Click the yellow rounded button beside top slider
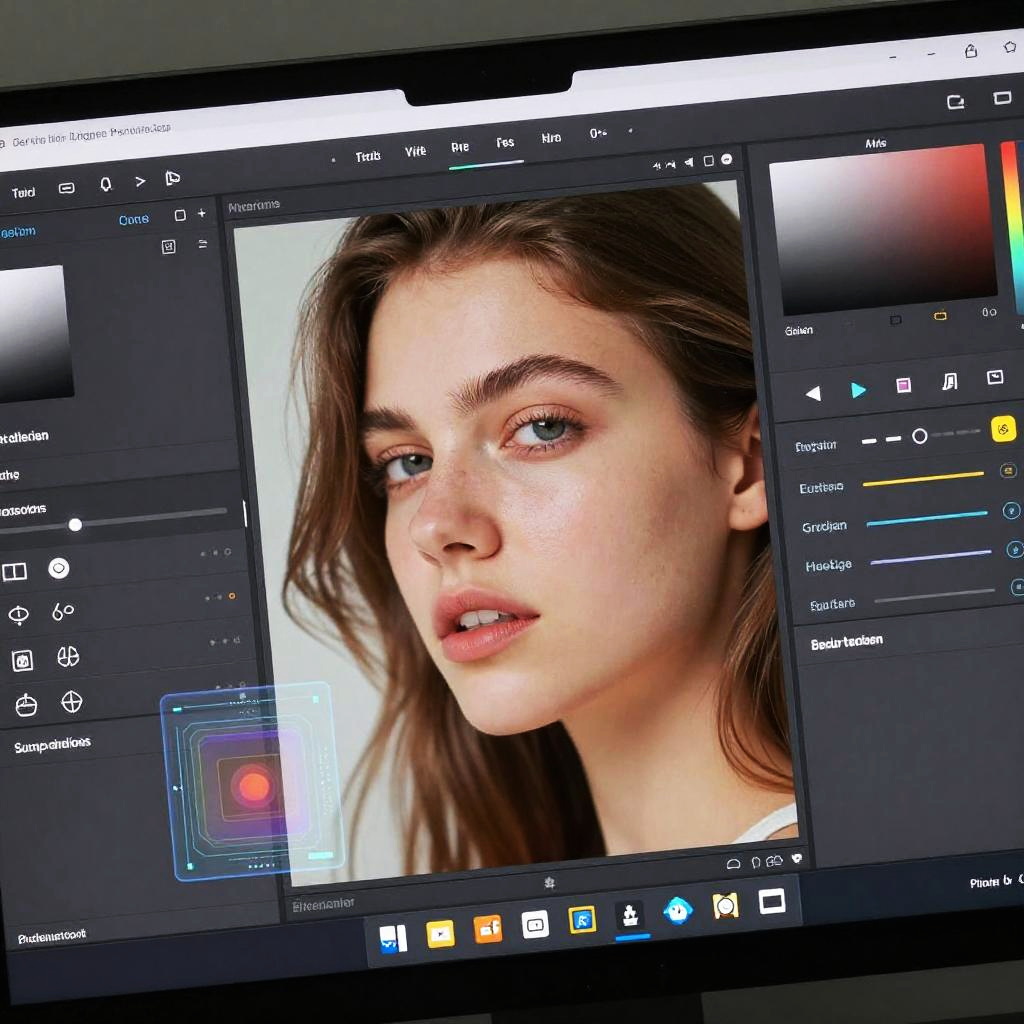 1003,429
